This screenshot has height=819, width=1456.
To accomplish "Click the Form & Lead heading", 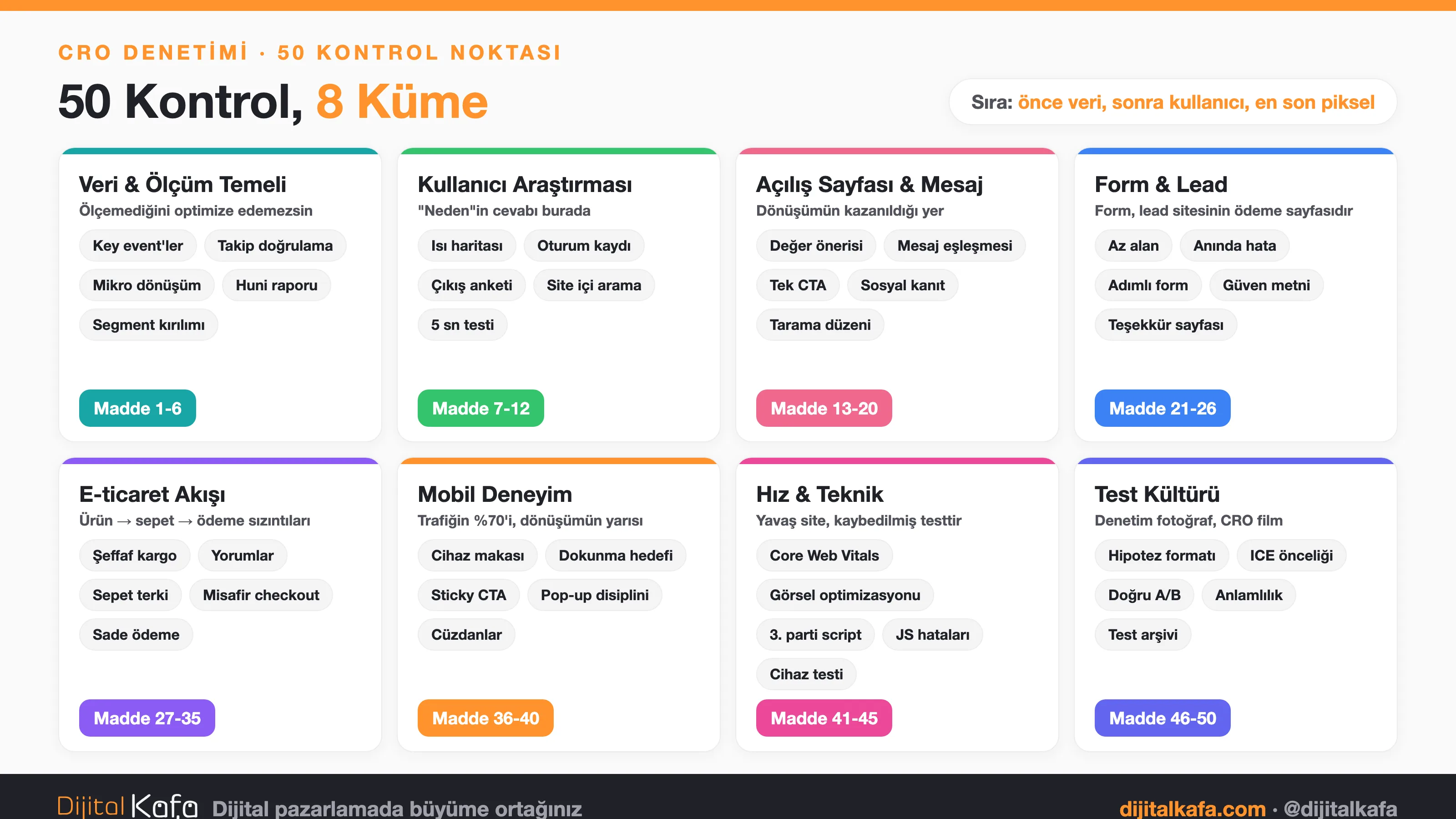I will (1161, 184).
